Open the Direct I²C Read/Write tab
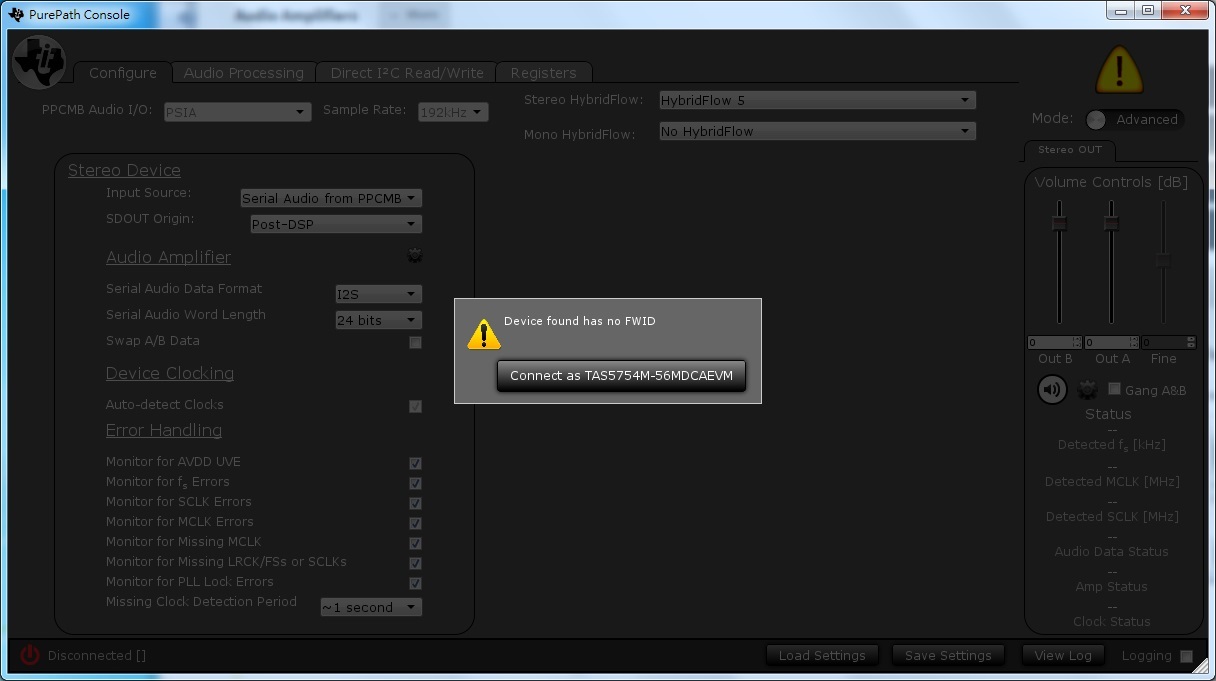This screenshot has height=681, width=1216. point(407,73)
